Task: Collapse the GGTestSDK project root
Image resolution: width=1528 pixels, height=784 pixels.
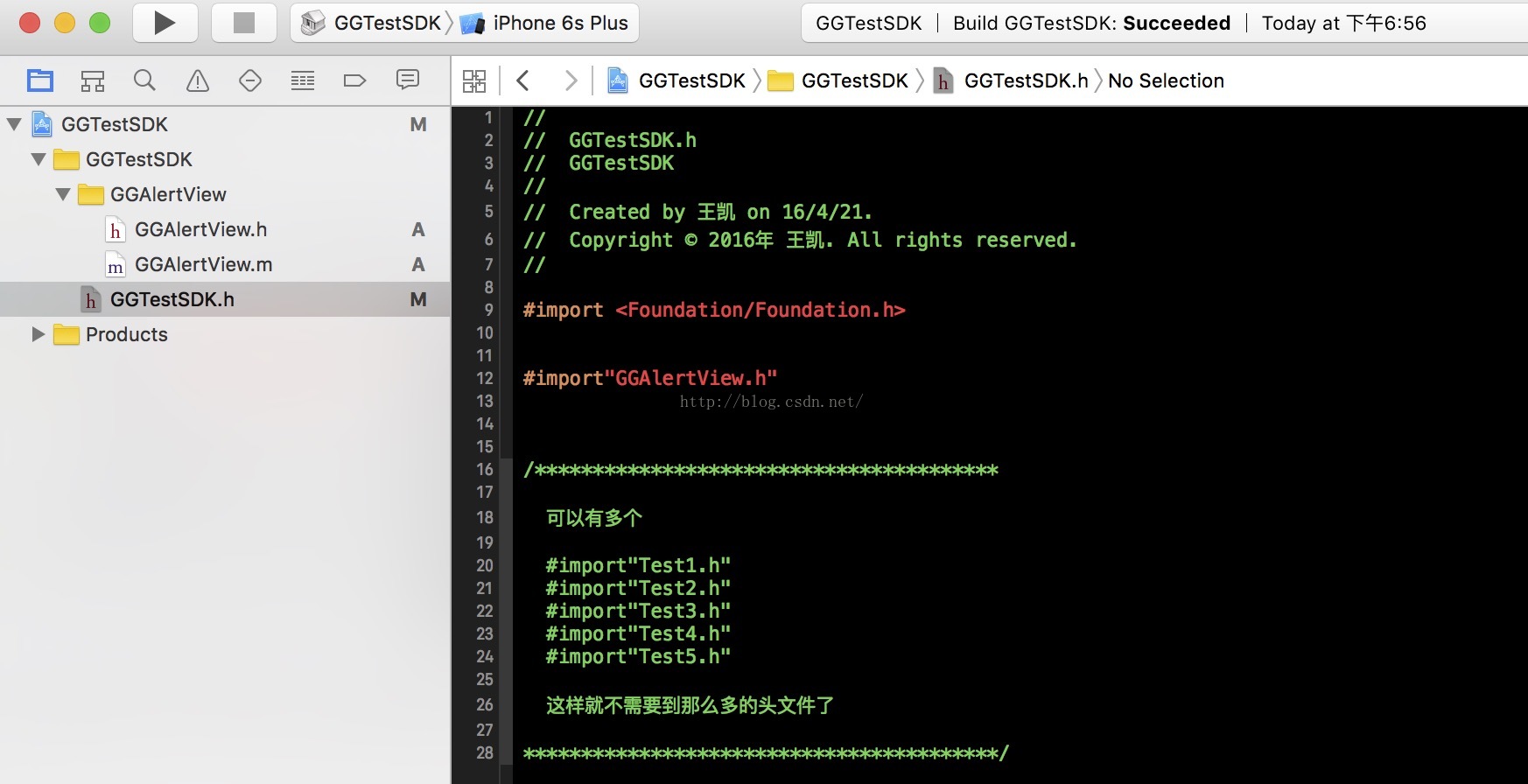Action: point(14,124)
